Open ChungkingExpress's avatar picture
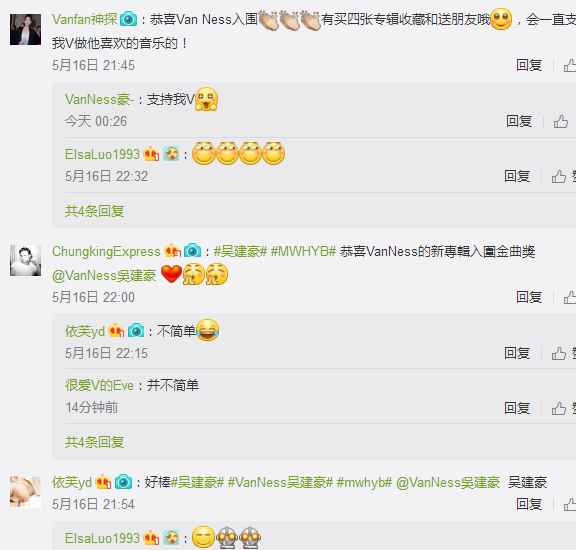The image size is (576, 550). [x=25, y=260]
